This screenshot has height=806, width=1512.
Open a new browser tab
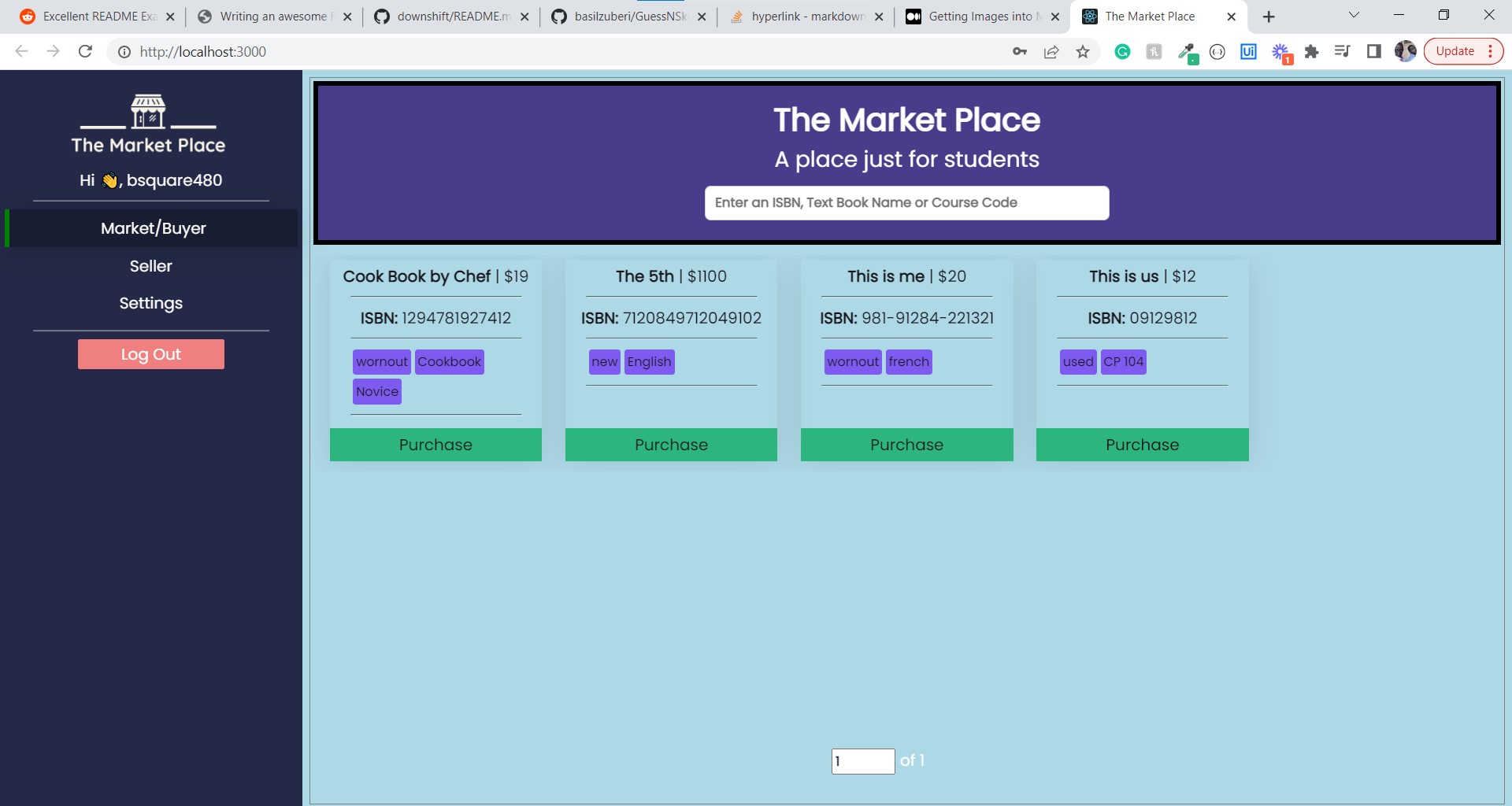tap(1269, 17)
